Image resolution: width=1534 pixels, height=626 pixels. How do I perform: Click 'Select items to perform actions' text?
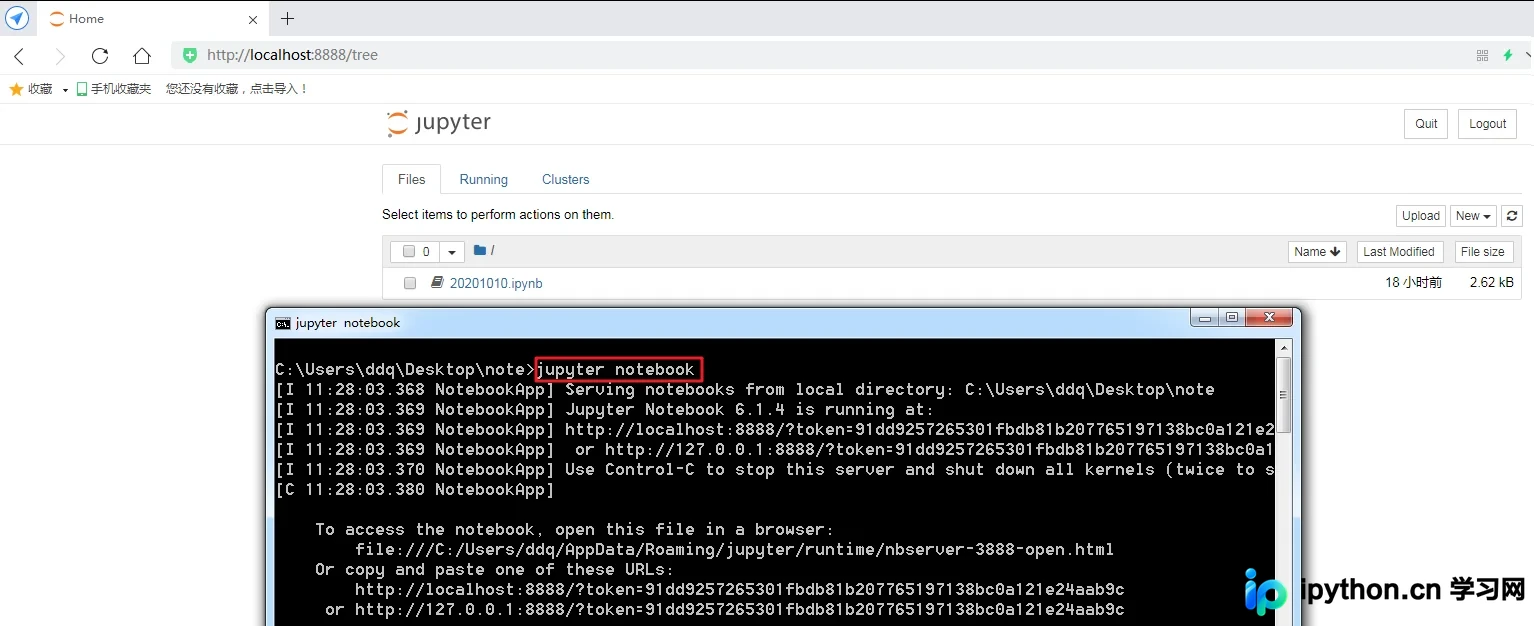[498, 215]
